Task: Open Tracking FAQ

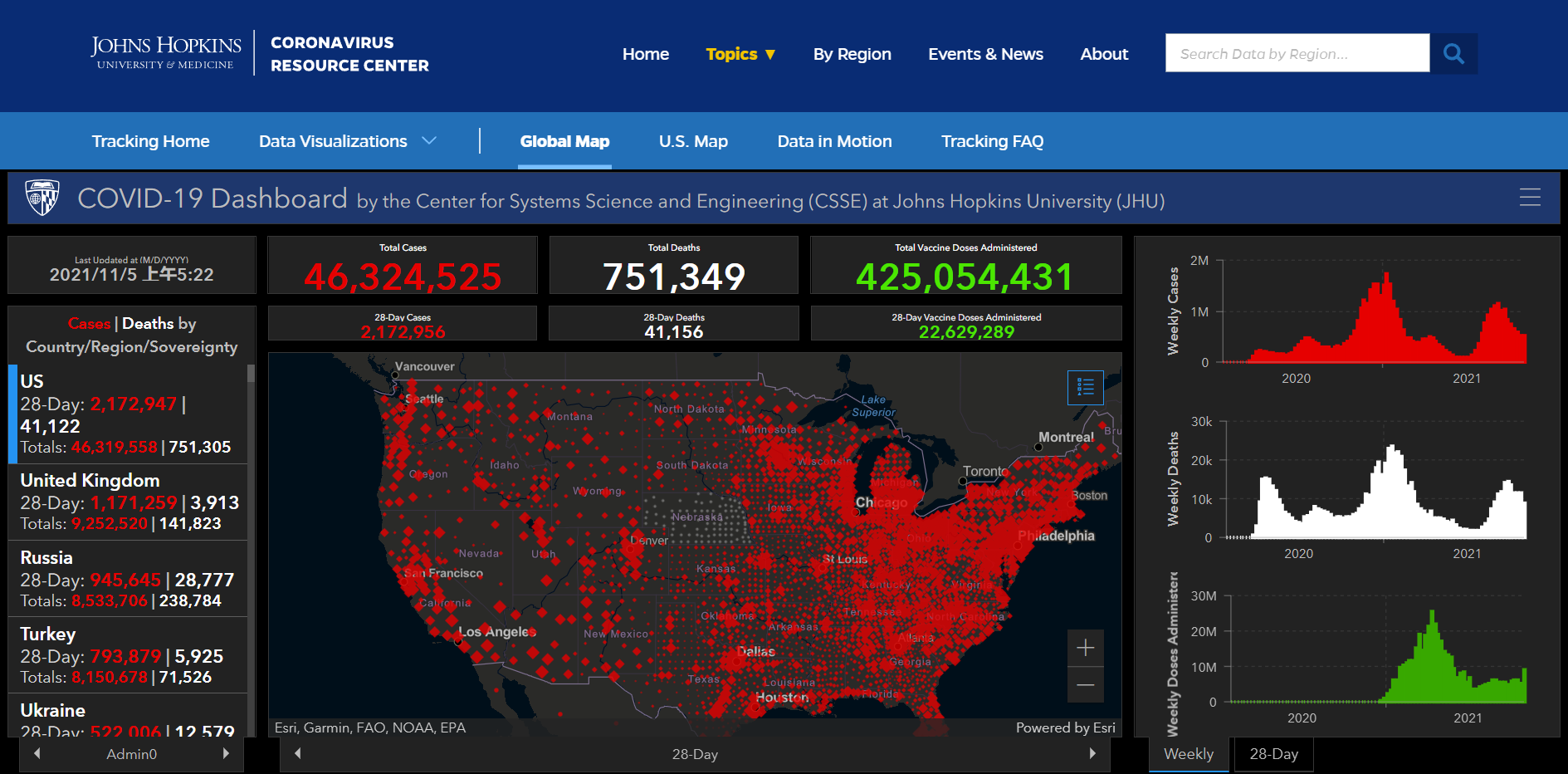Action: coord(992,141)
